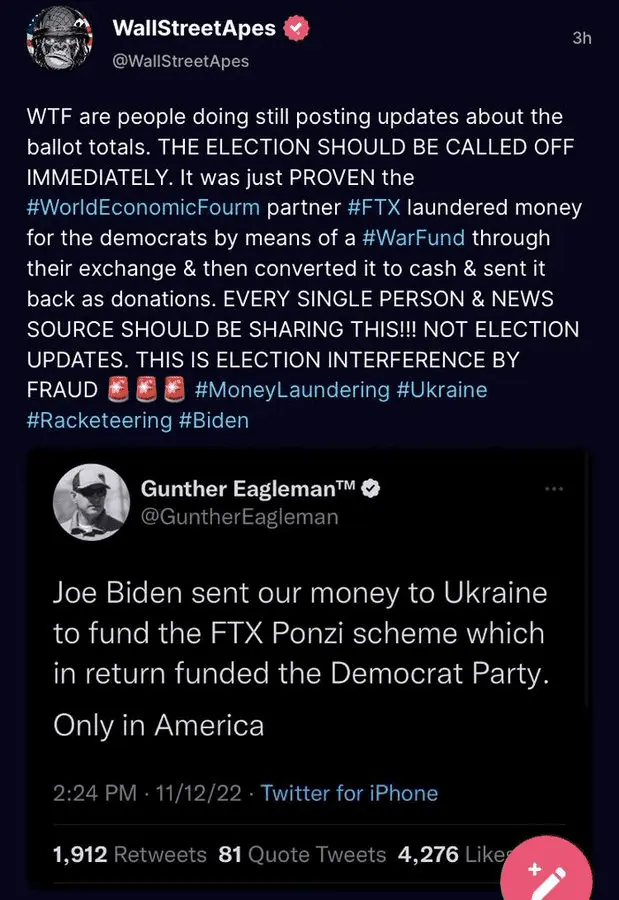Open the 81 Quote Tweets list

coord(302,854)
